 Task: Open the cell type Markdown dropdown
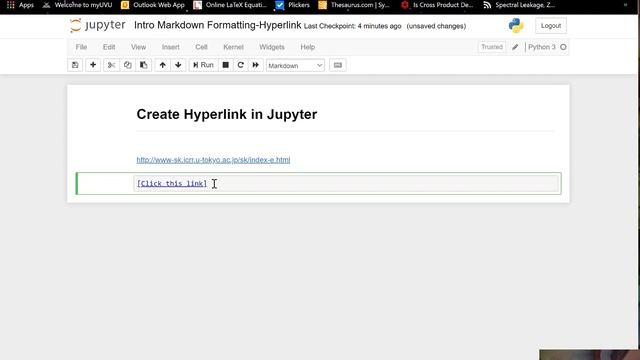point(295,65)
